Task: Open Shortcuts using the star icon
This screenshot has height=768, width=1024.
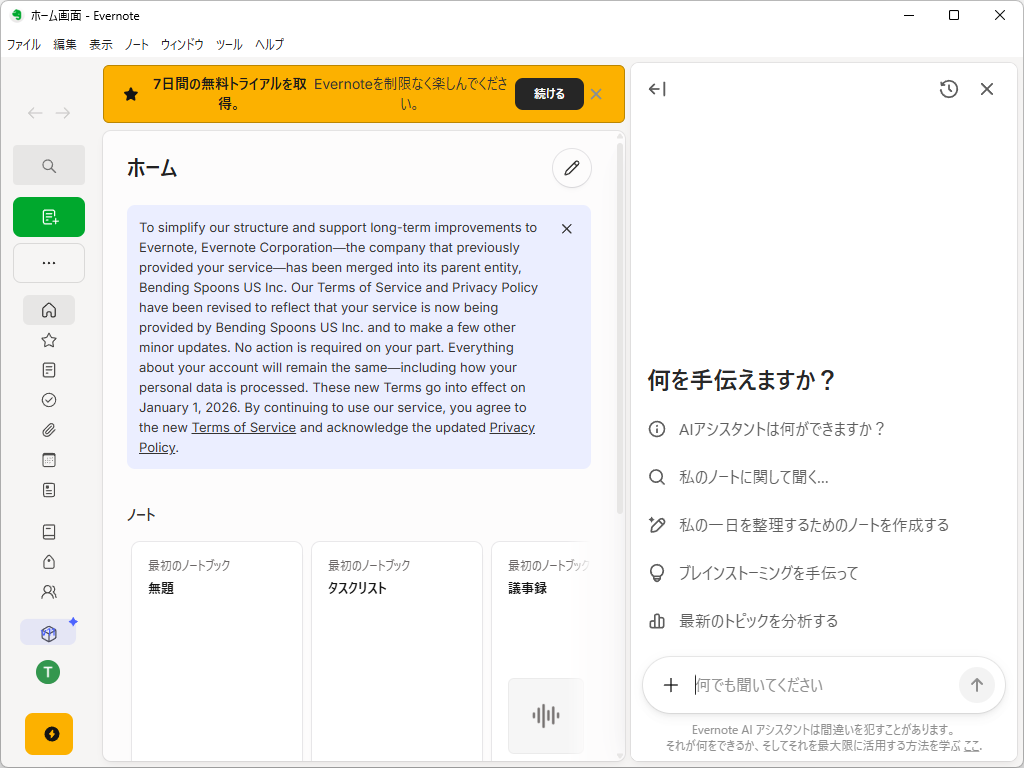Action: point(48,340)
